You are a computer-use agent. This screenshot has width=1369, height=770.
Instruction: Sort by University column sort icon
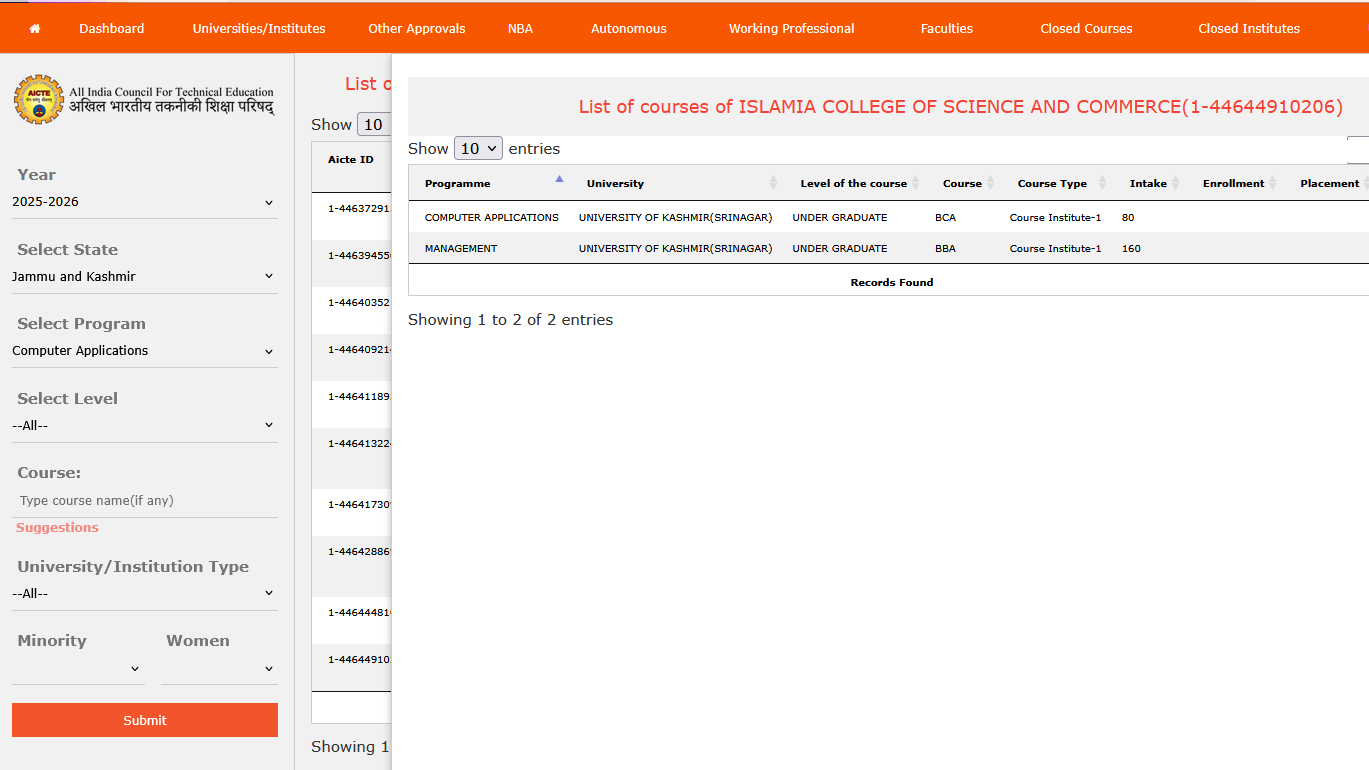(773, 183)
